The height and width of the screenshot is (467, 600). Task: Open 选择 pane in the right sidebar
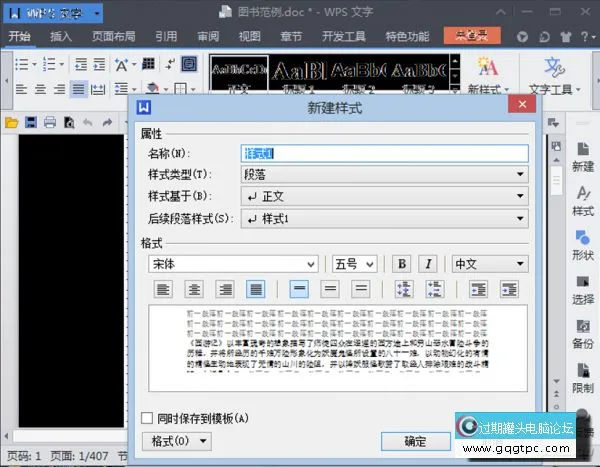tap(583, 290)
